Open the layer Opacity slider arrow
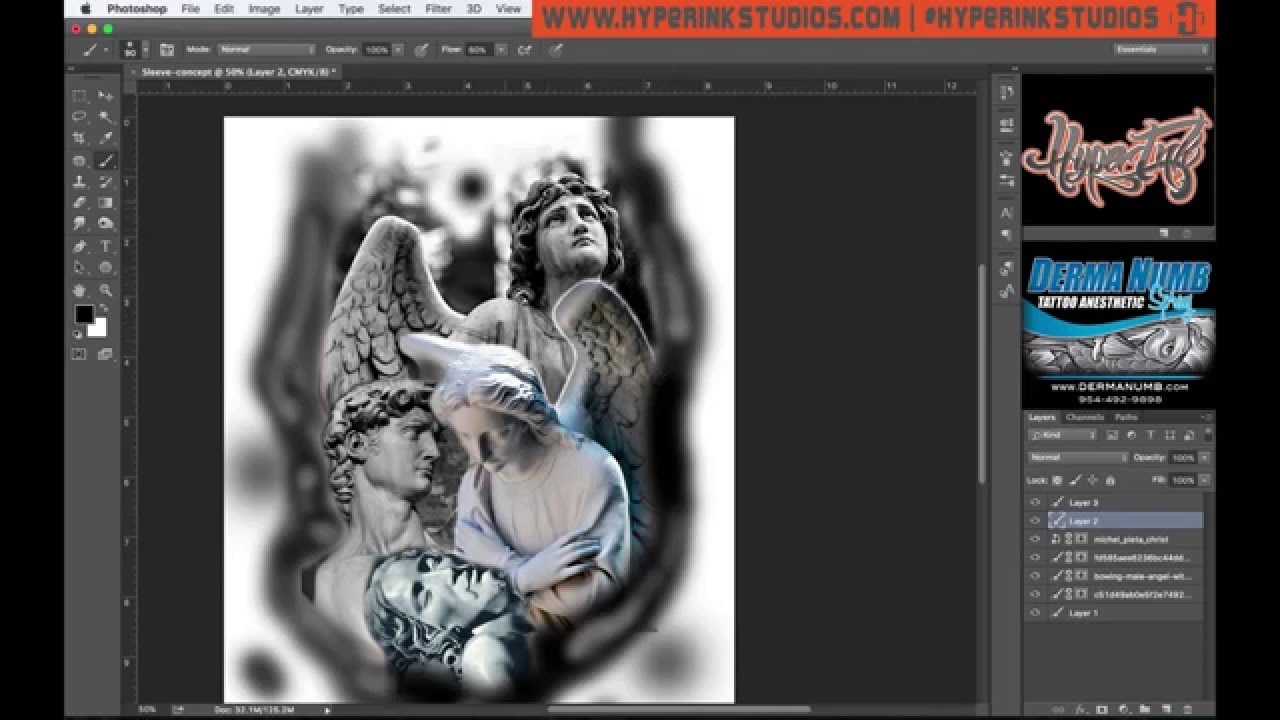 (1203, 457)
